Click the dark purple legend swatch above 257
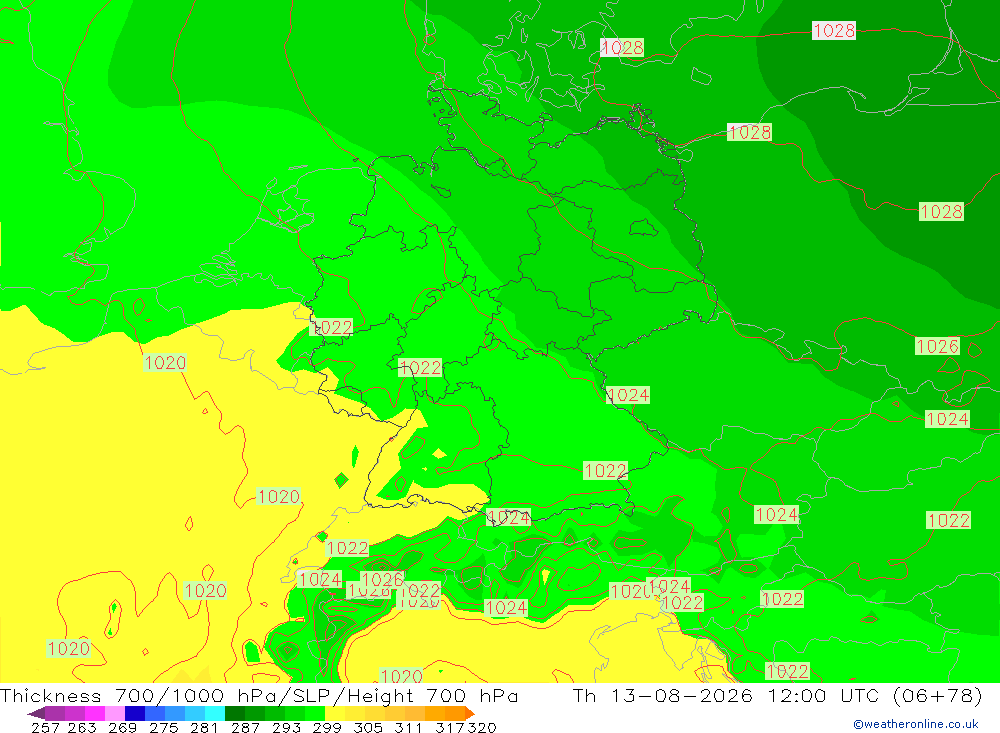 click(x=54, y=713)
